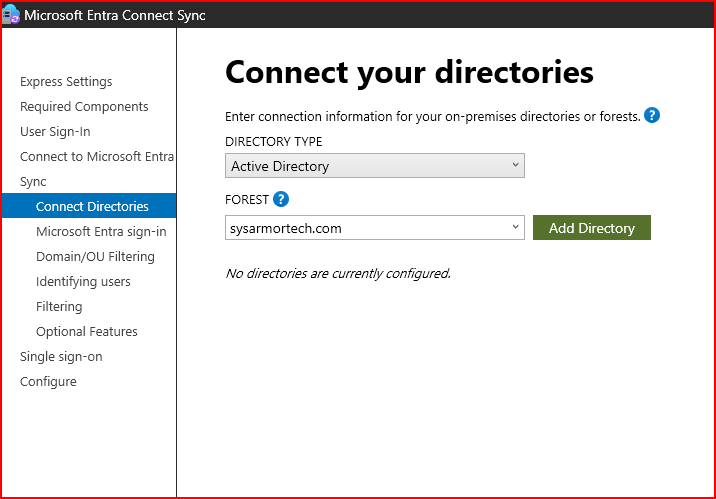This screenshot has width=716, height=499.
Task: Click 'No directories are currently configured.' text
Action: 338,273
